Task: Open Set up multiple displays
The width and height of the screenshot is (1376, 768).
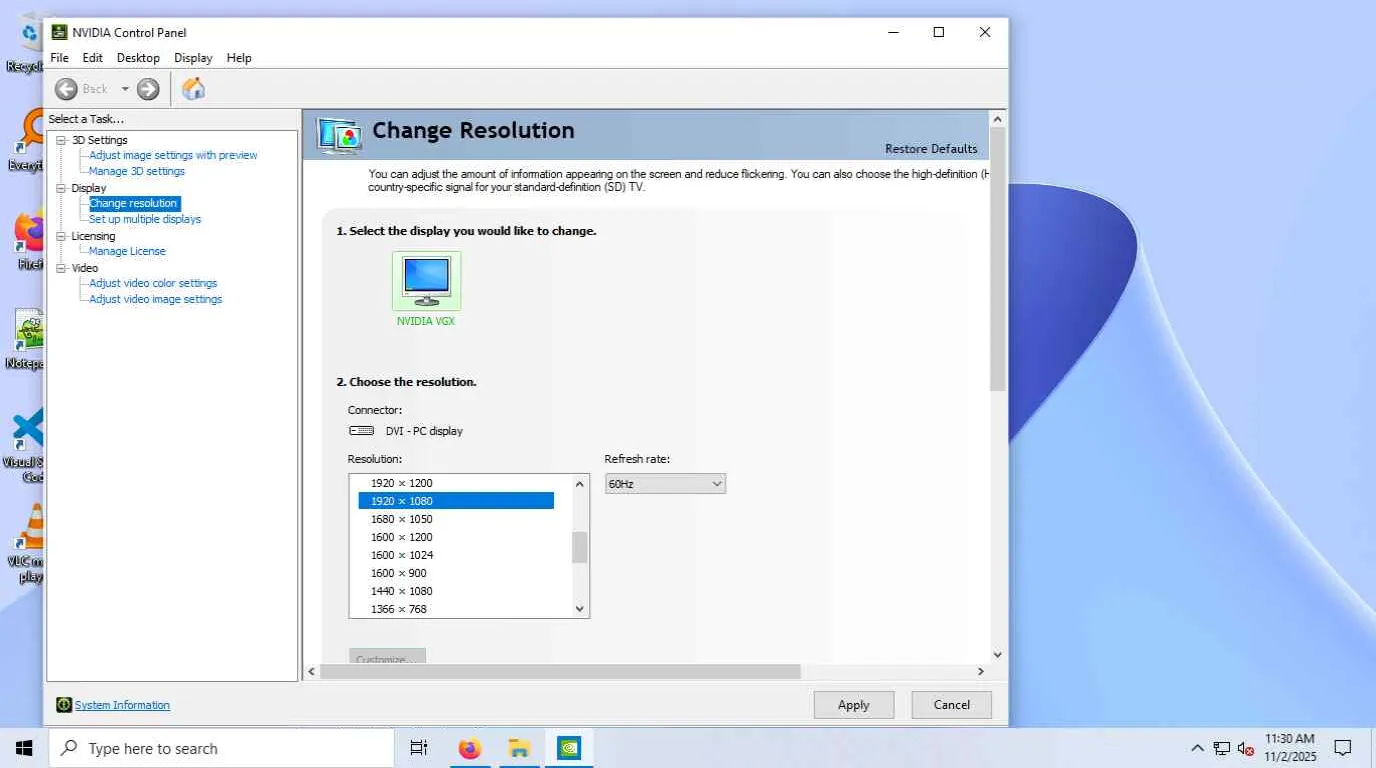Action: tap(145, 219)
